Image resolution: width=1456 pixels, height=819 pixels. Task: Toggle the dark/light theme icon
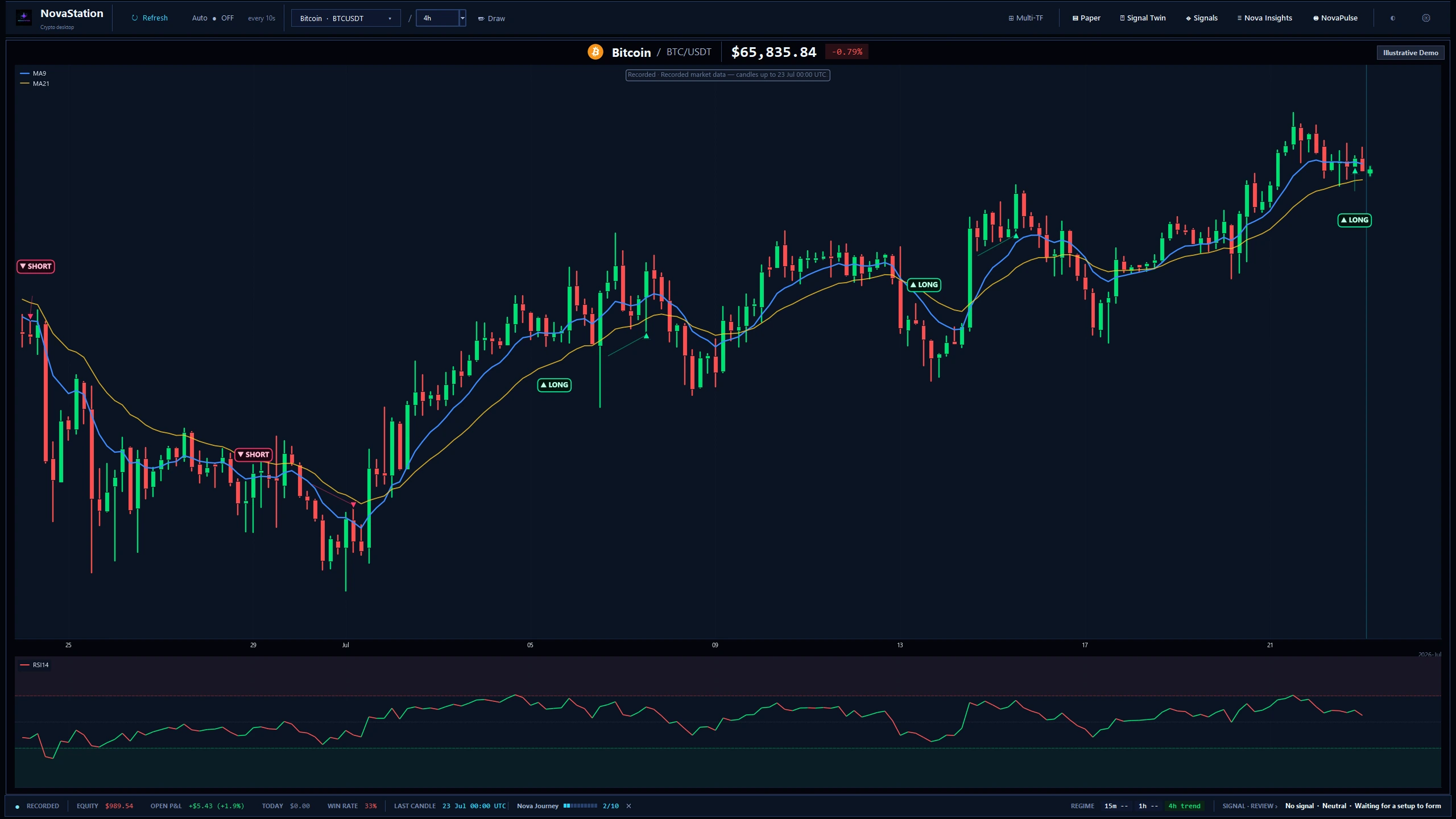coord(1393,18)
